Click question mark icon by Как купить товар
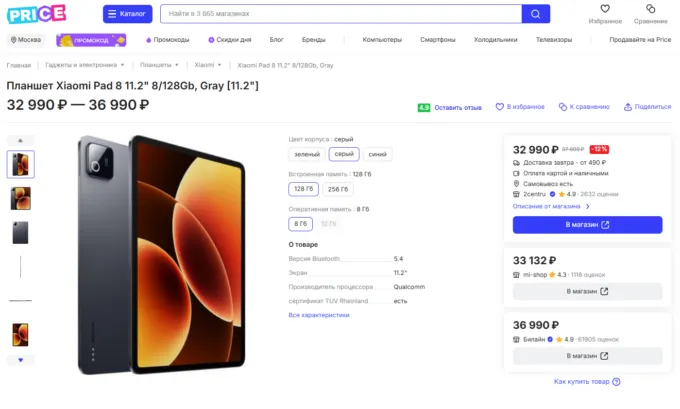Image resolution: width=680 pixels, height=409 pixels. point(616,382)
